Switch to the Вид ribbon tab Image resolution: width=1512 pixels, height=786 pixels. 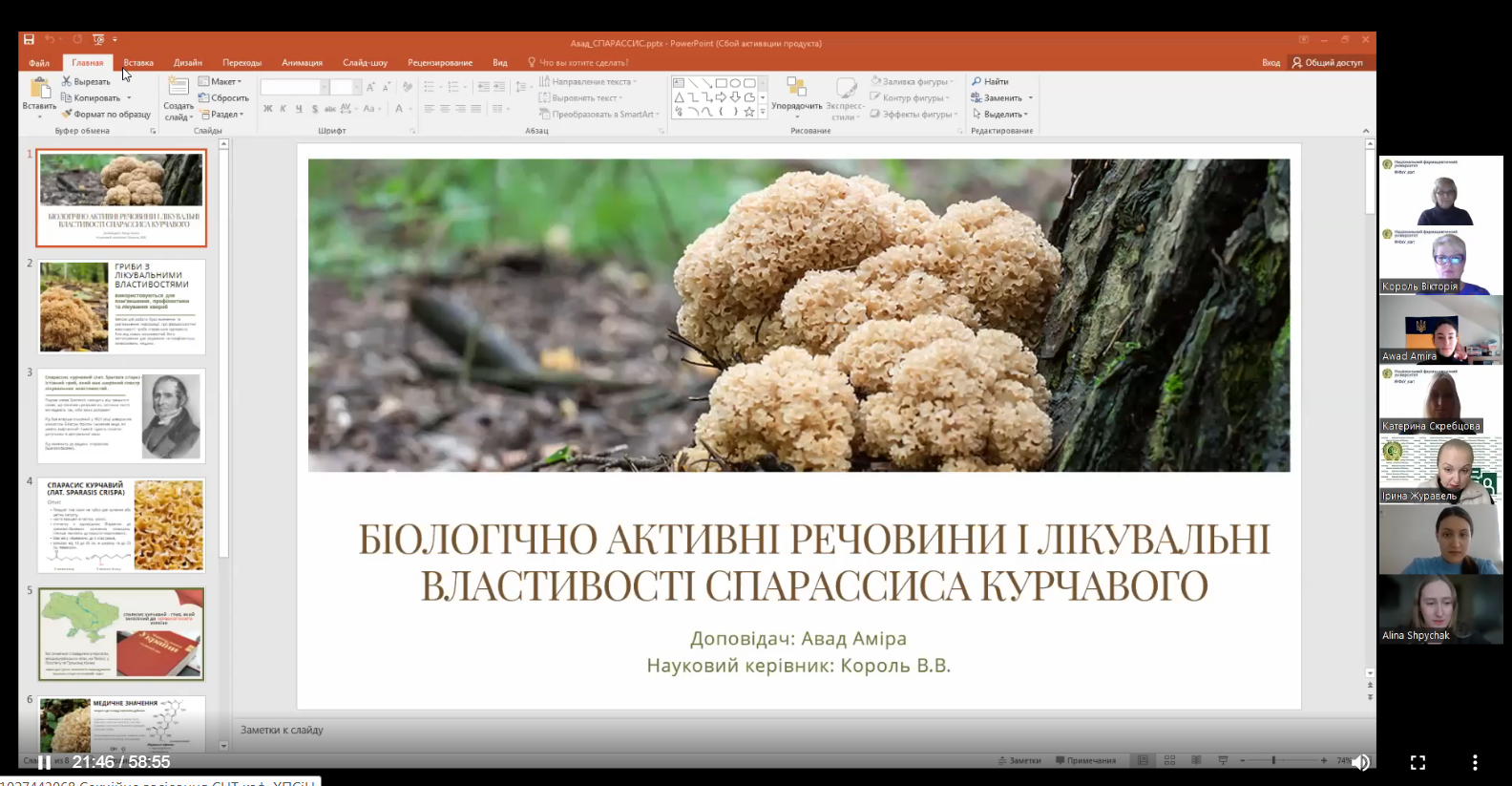click(500, 63)
